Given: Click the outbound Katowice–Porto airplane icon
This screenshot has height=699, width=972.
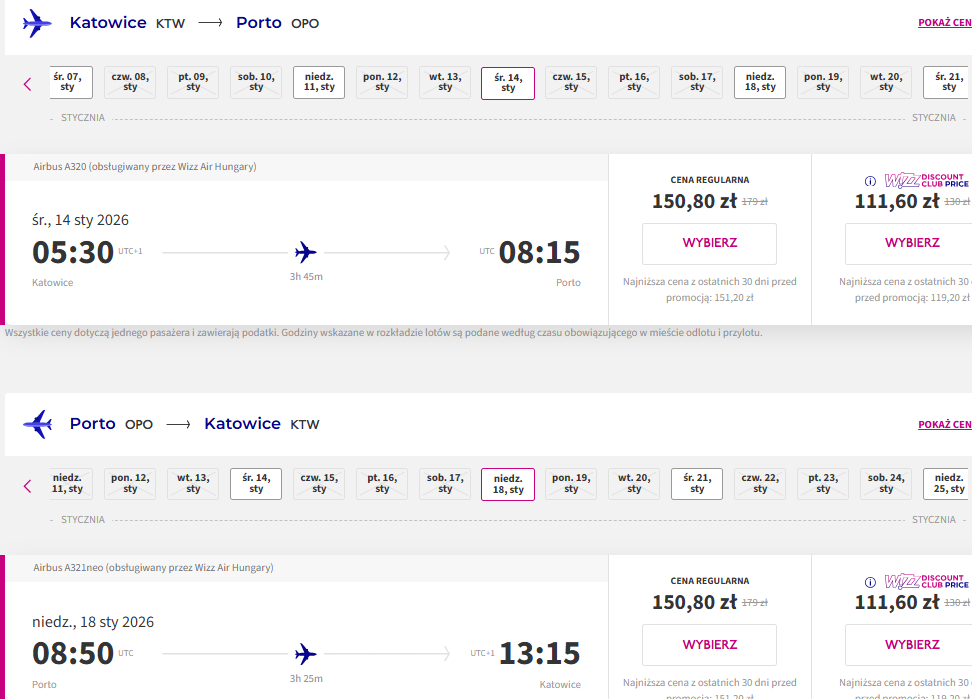Looking at the screenshot, I should [37, 24].
